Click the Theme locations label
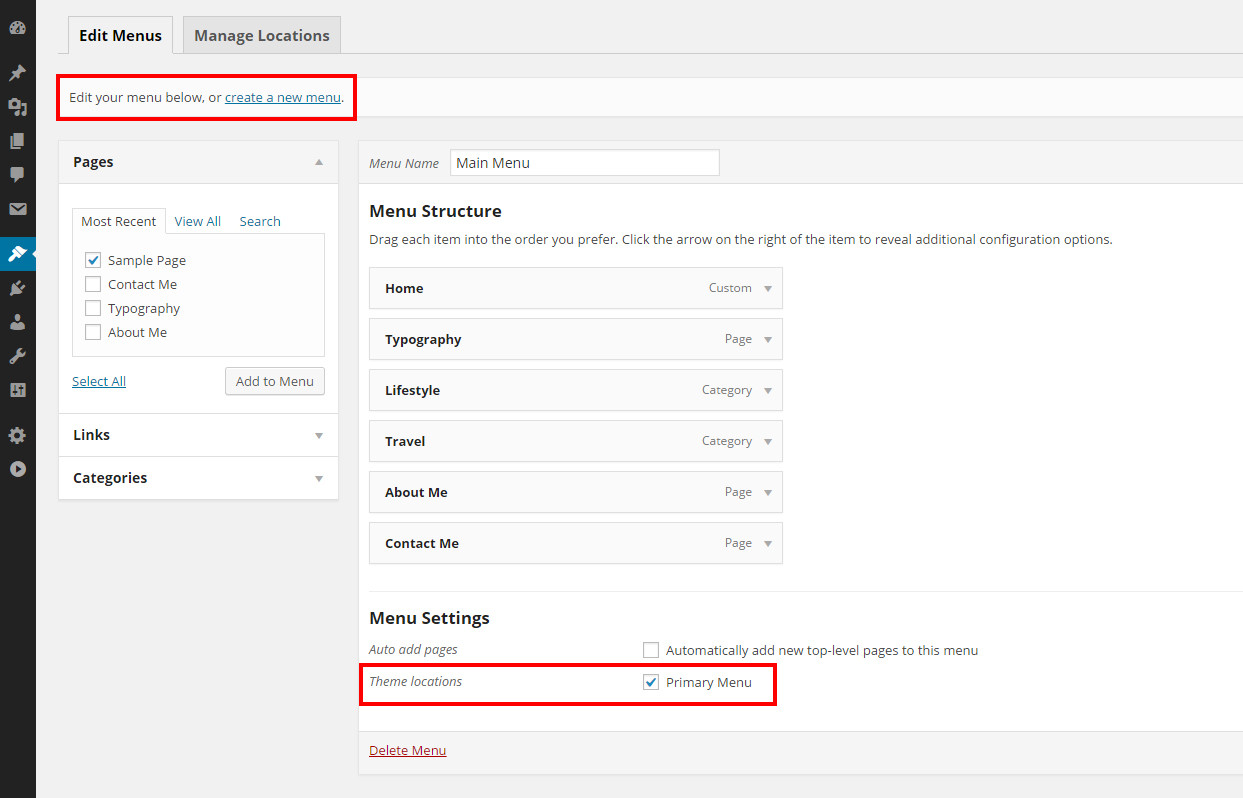Screen dimensions: 1243x798 (x=415, y=681)
